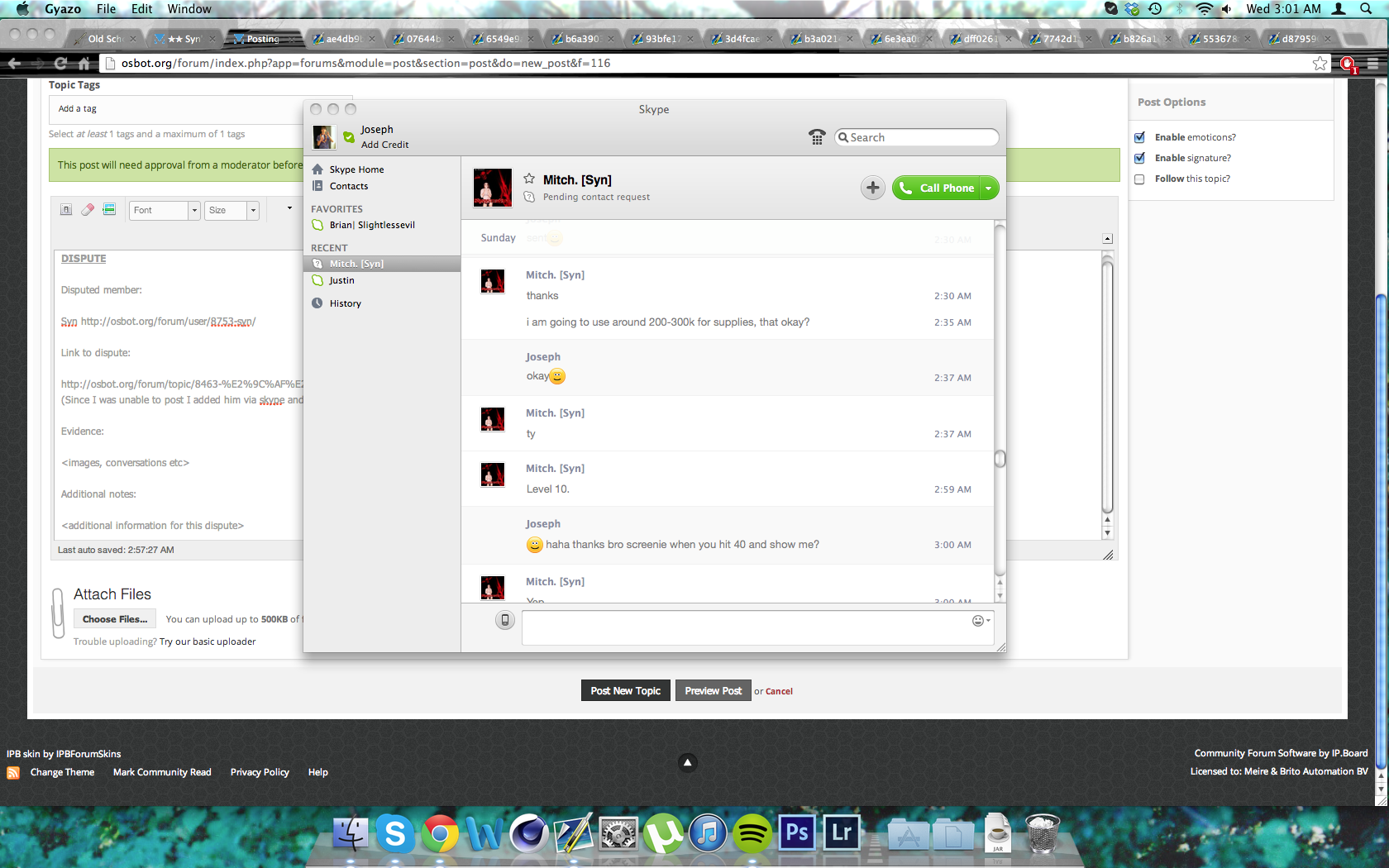Image resolution: width=1389 pixels, height=868 pixels.
Task: Click the Preview Post button
Action: (713, 691)
